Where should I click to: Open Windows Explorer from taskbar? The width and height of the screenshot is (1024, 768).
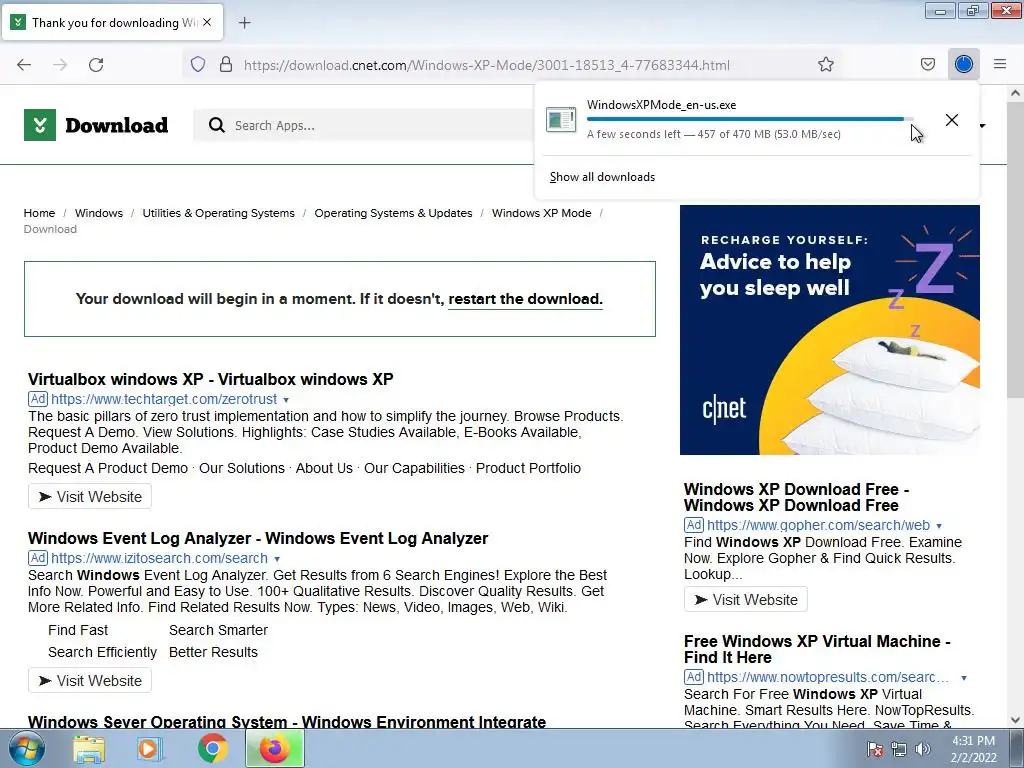[89, 749]
